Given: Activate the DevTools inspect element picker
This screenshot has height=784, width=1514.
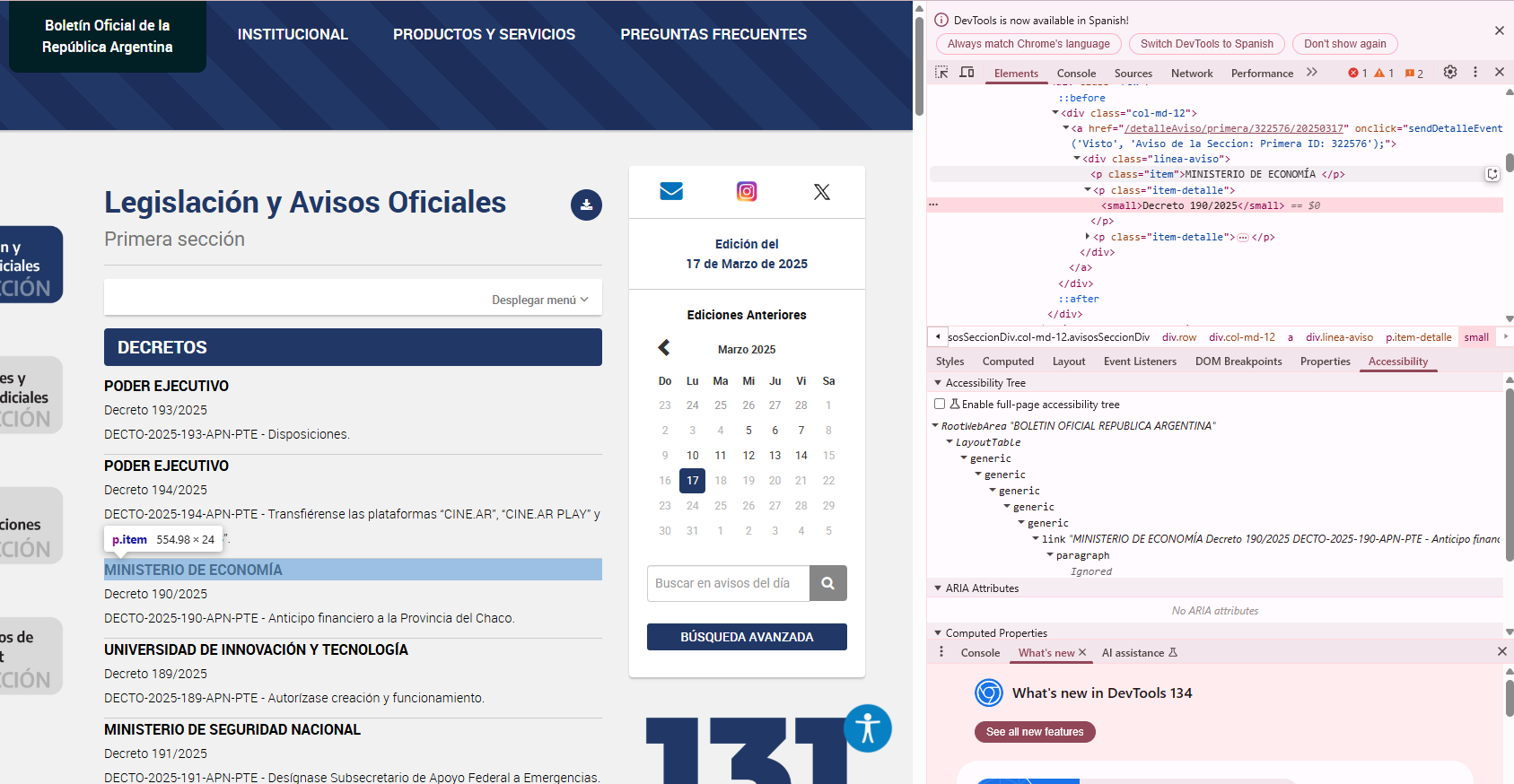Looking at the screenshot, I should (x=941, y=73).
